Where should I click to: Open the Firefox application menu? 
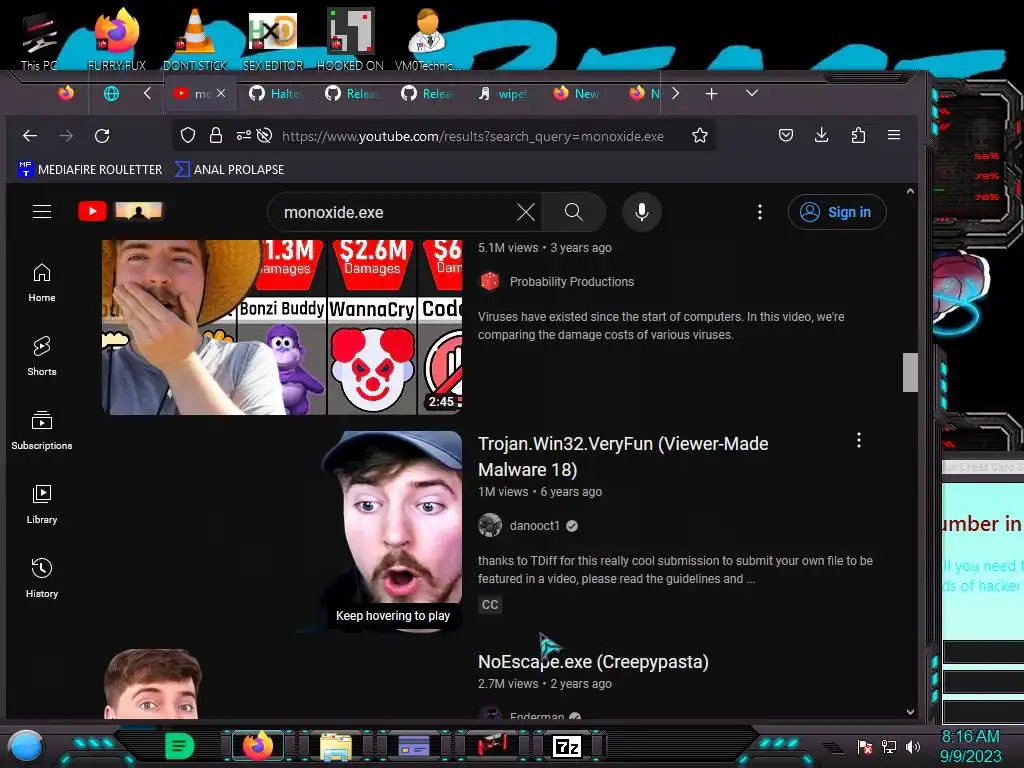894,135
